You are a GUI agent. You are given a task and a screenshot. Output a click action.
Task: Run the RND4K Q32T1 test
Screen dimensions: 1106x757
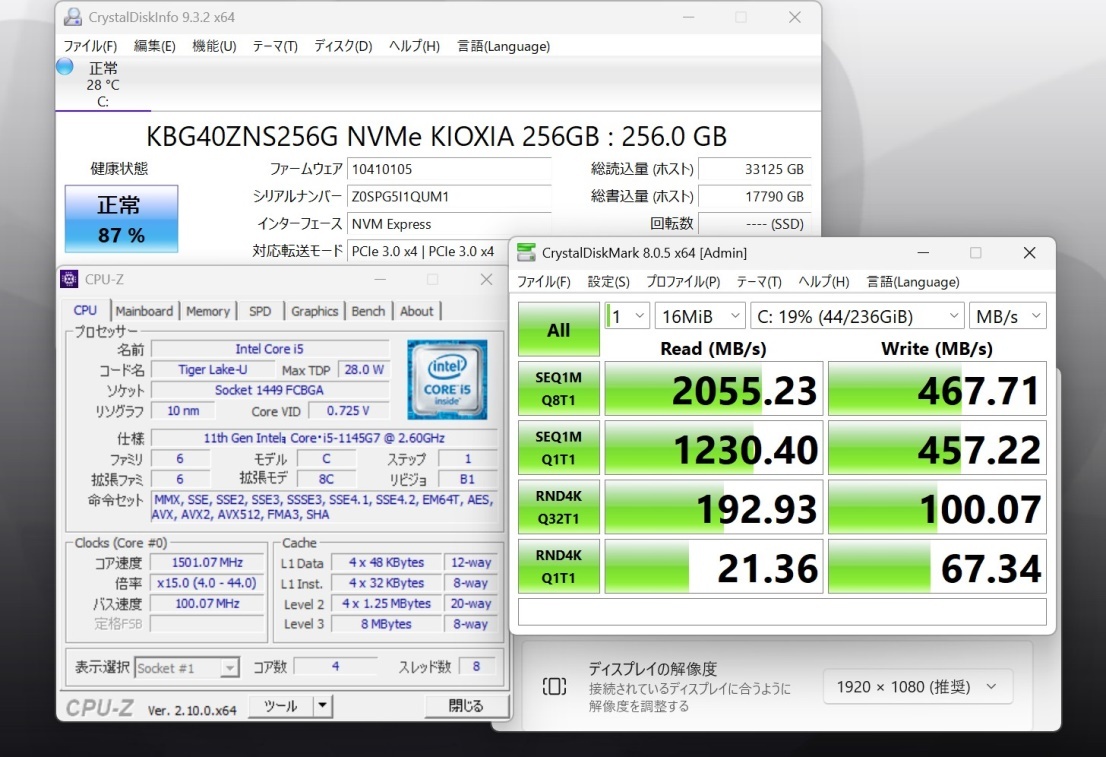click(x=559, y=507)
